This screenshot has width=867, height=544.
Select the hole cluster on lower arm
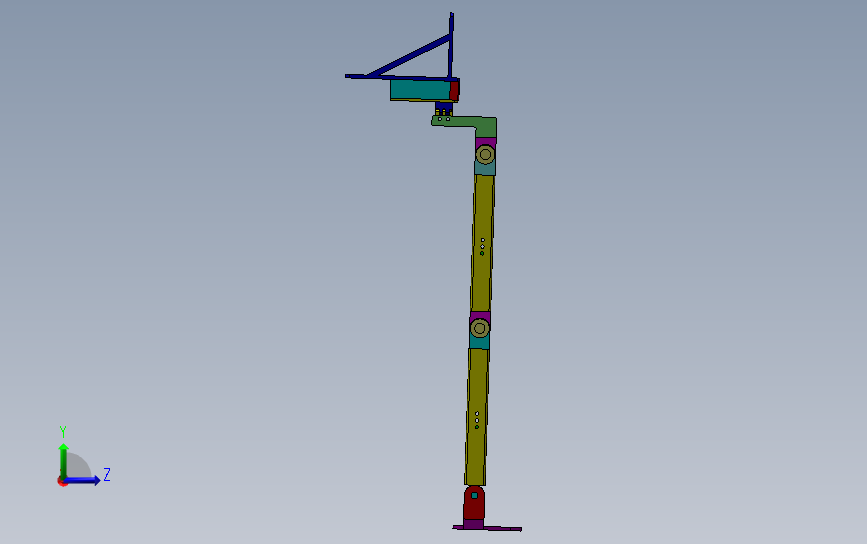[x=477, y=420]
